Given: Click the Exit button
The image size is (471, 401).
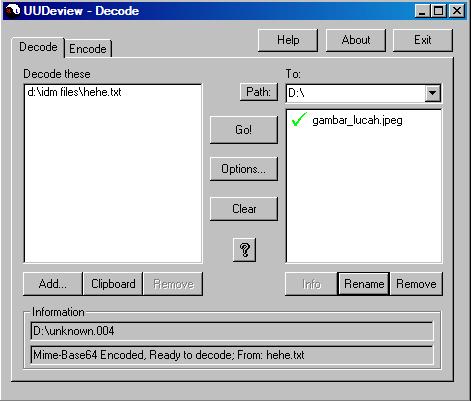Looking at the screenshot, I should click(423, 40).
